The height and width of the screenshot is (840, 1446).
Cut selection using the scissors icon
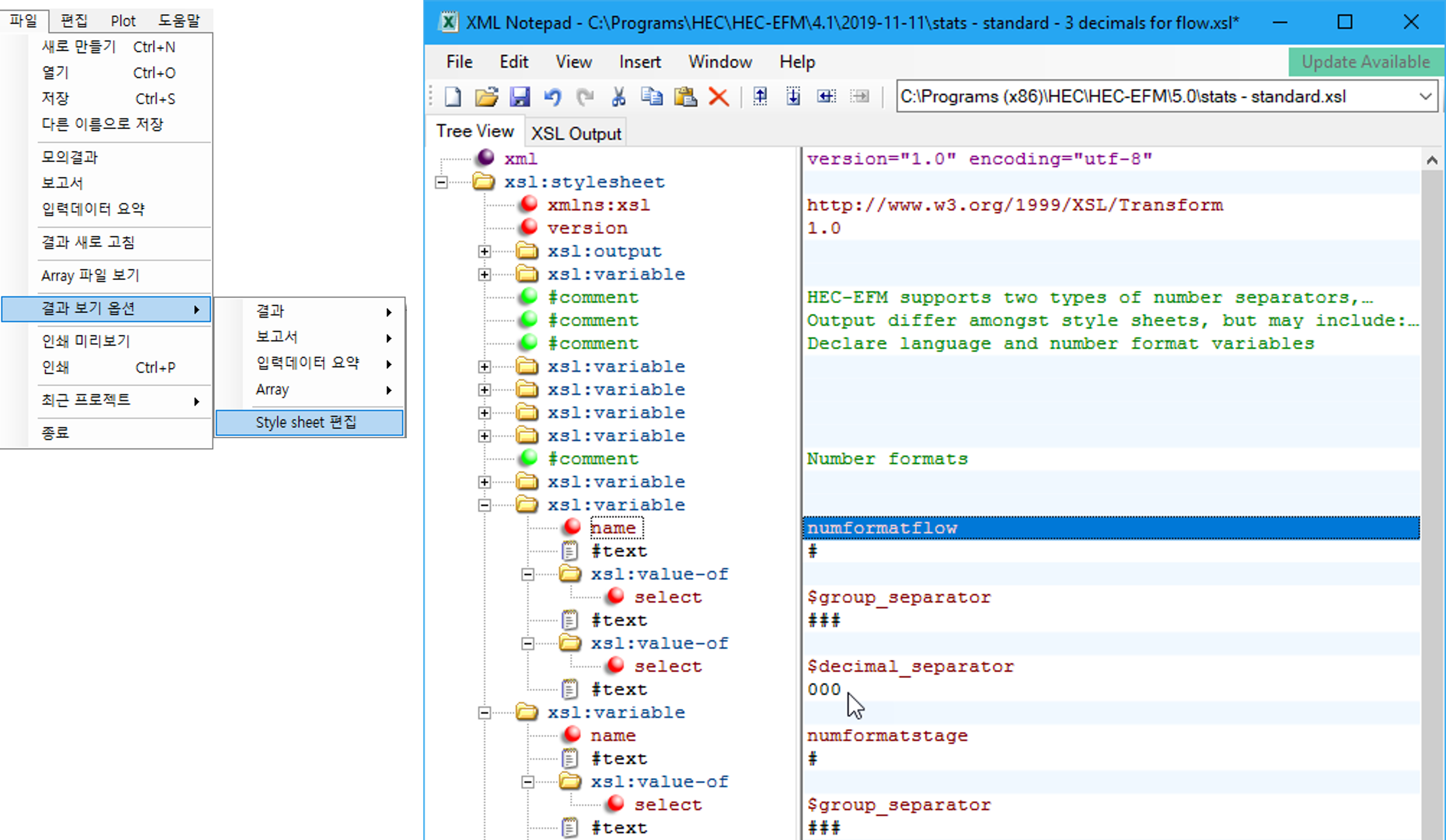pyautogui.click(x=618, y=96)
